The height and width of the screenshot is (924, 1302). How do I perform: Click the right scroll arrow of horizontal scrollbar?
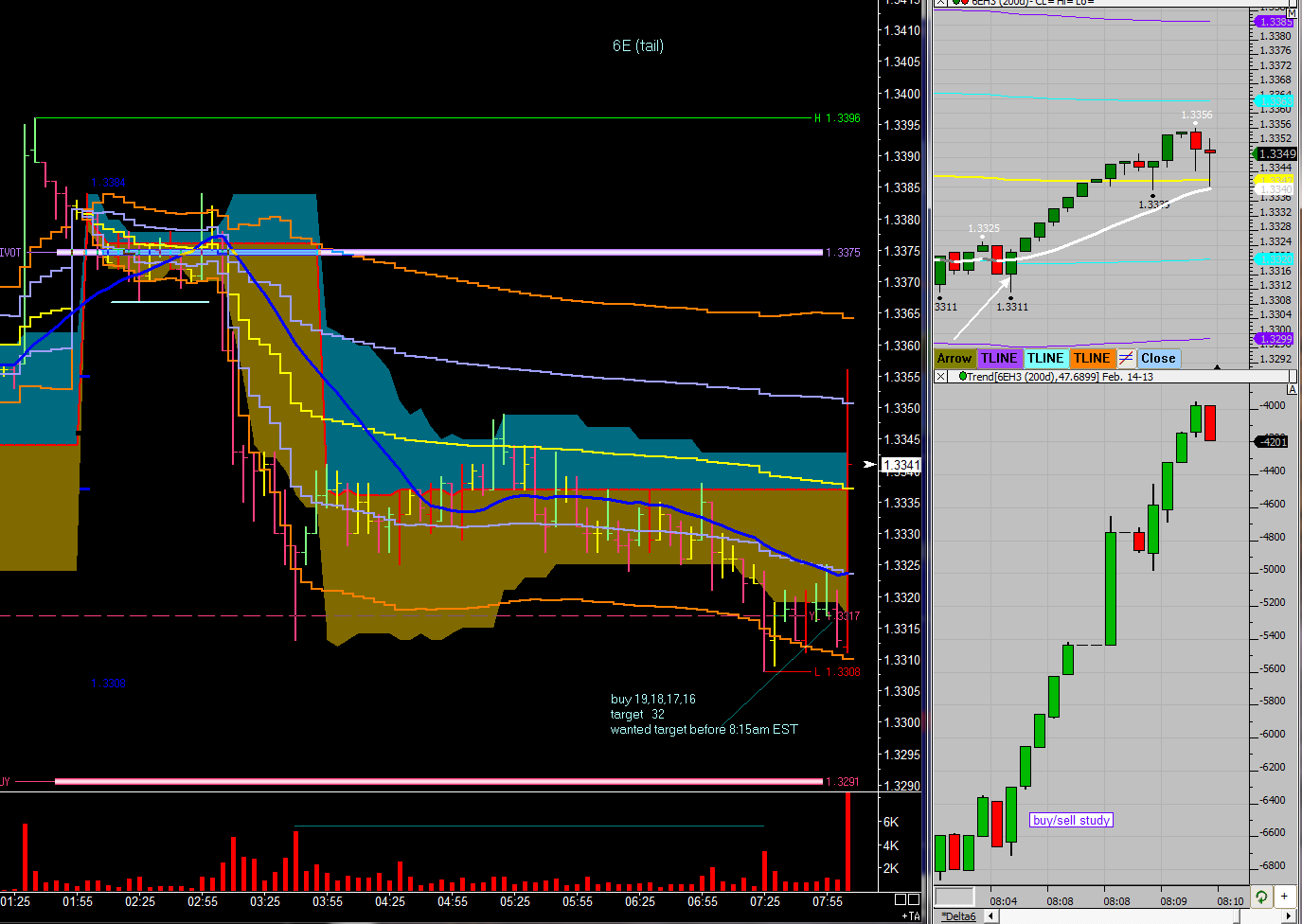click(x=1290, y=916)
